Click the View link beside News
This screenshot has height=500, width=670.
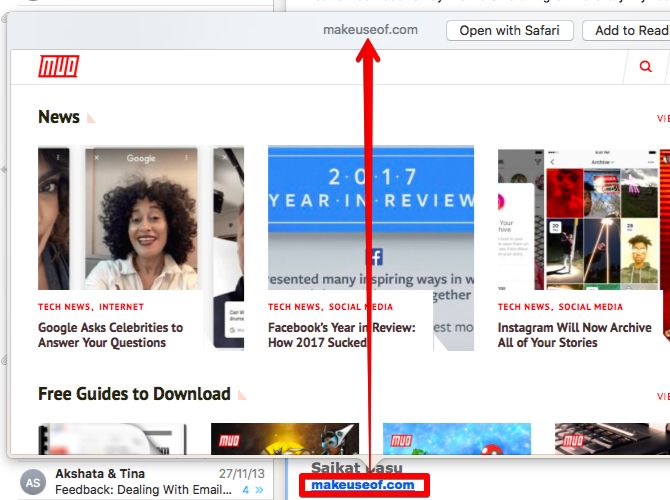663,118
